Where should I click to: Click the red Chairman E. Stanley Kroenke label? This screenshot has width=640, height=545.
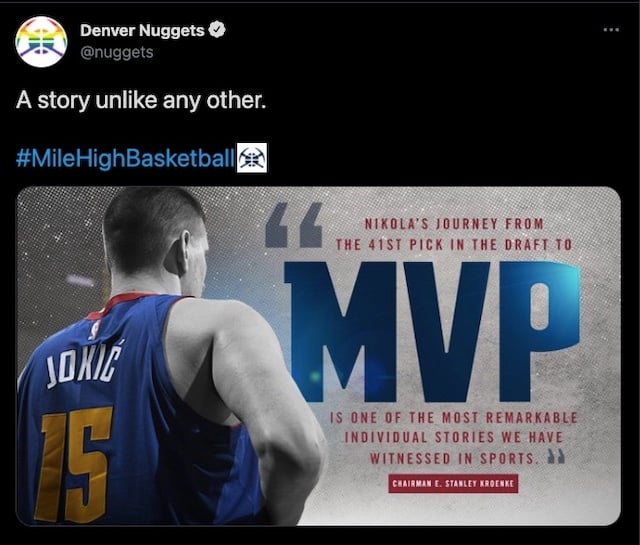point(453,484)
